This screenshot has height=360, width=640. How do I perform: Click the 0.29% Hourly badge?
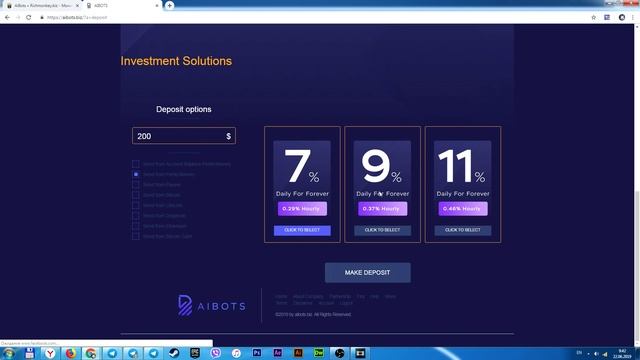point(302,209)
